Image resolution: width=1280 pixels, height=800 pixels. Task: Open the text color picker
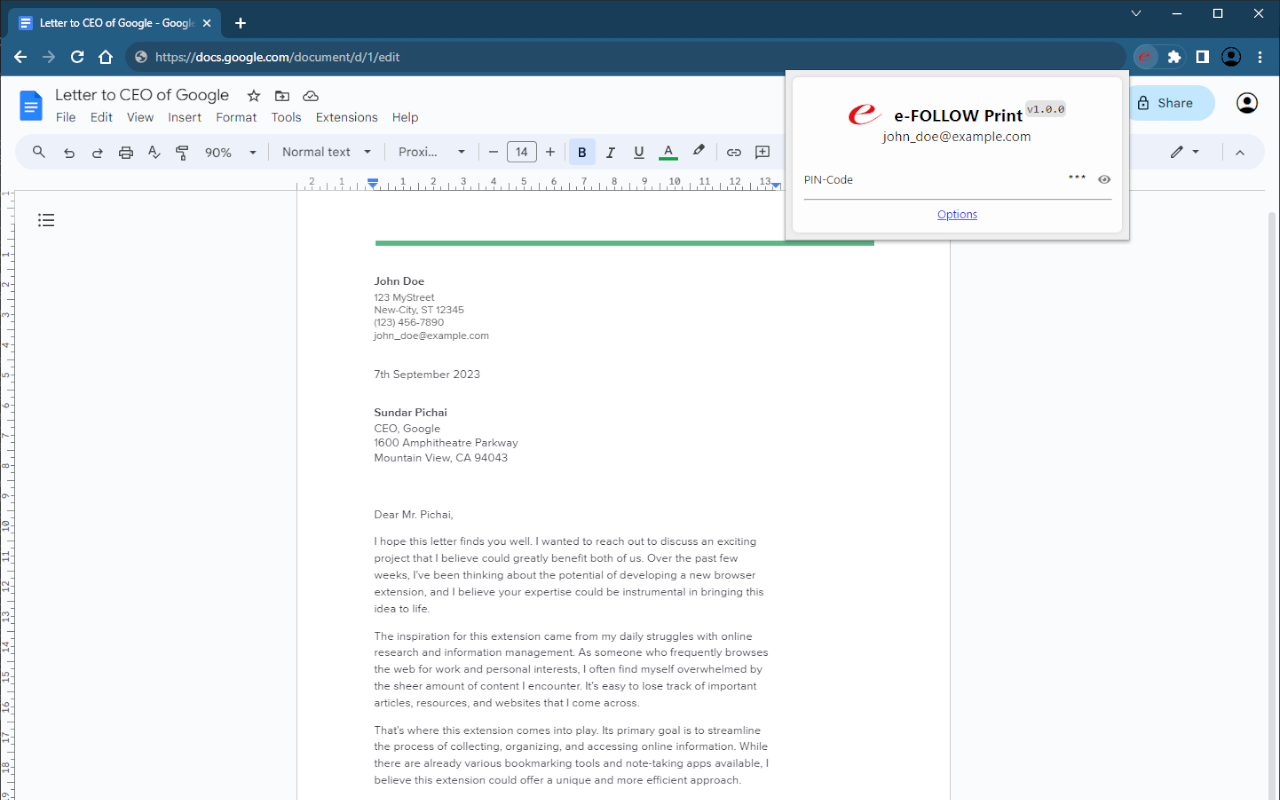[669, 152]
